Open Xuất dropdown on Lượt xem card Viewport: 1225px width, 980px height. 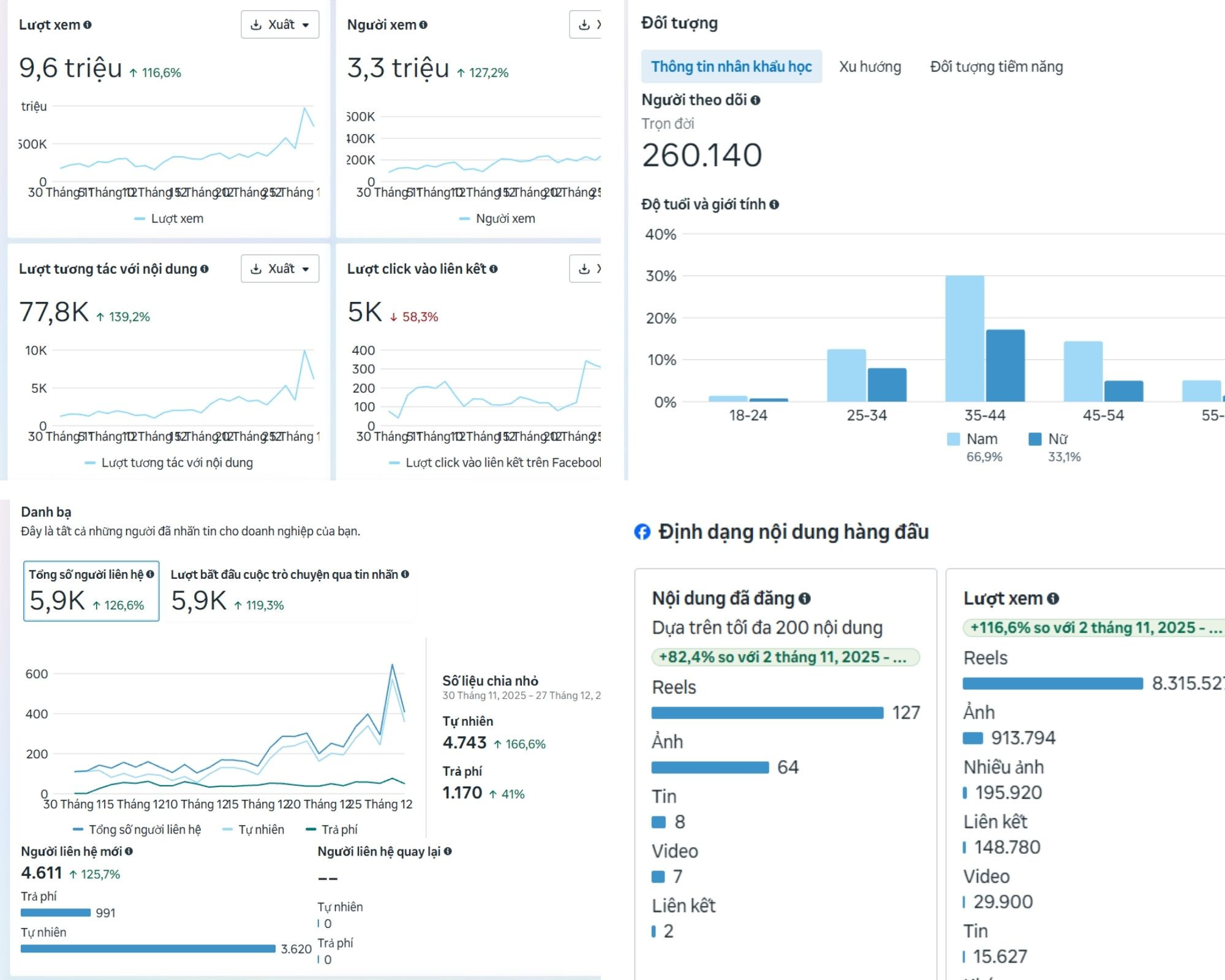(280, 24)
